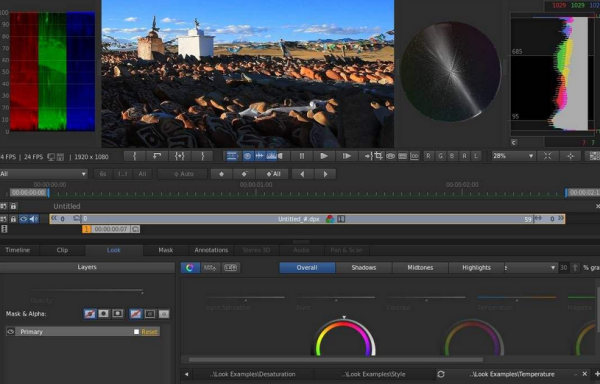Set the out point with the right brace button
Screen dimensions: 600x384
point(202,156)
